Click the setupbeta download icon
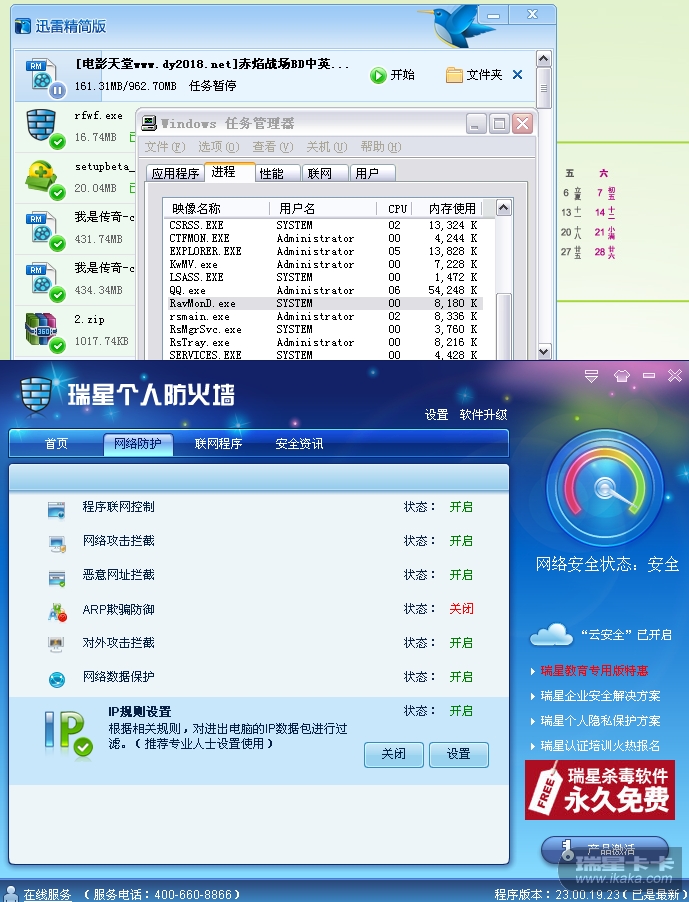Image resolution: width=689 pixels, height=902 pixels. [x=43, y=179]
